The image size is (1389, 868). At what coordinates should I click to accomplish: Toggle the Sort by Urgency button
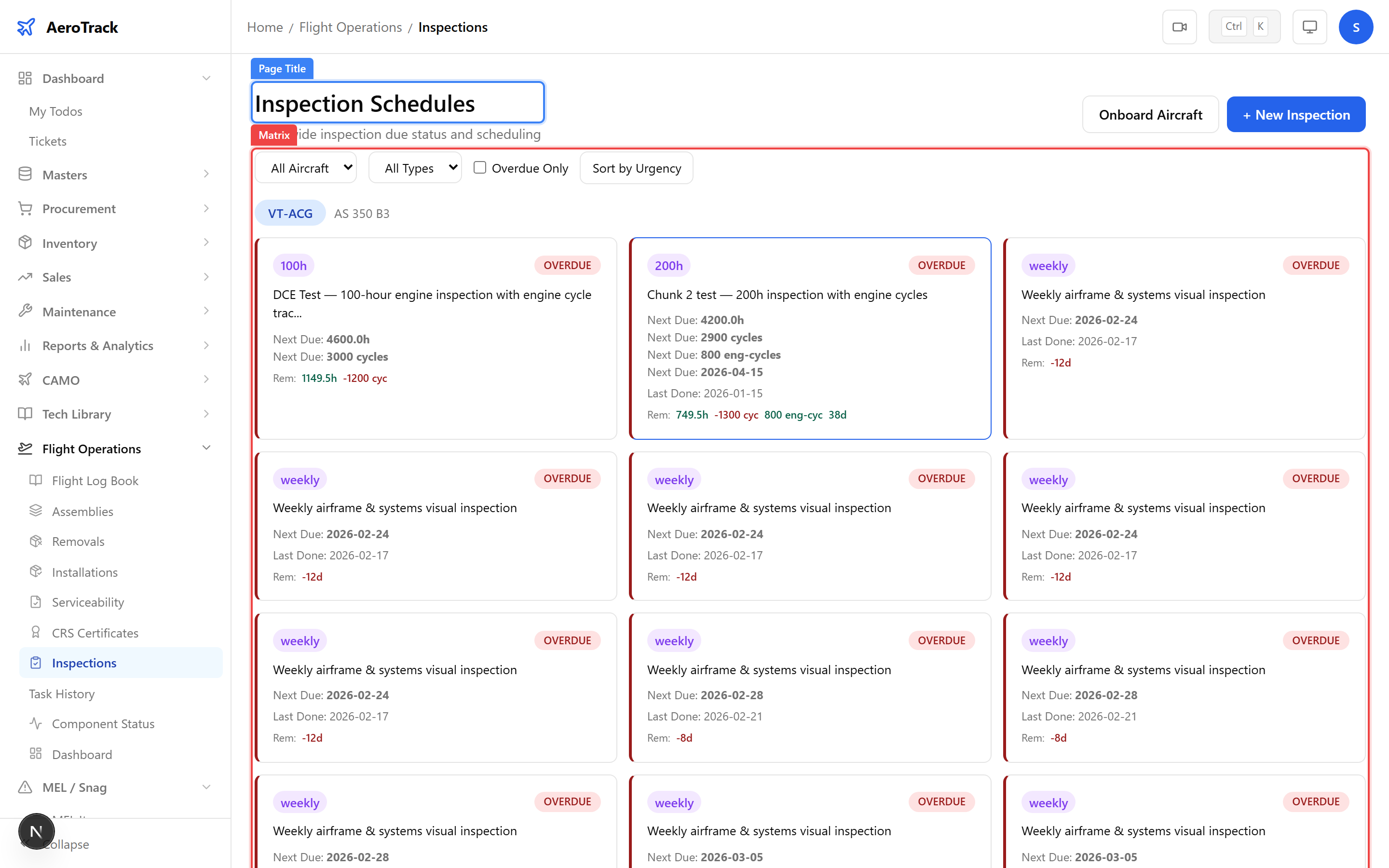pyautogui.click(x=636, y=168)
